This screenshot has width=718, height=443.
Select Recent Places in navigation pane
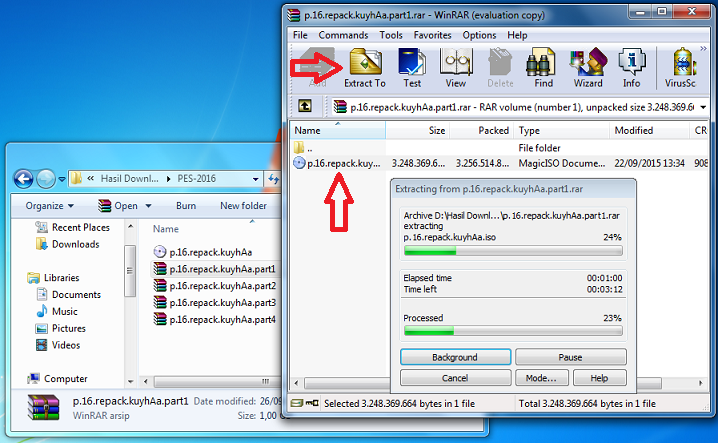[73, 227]
